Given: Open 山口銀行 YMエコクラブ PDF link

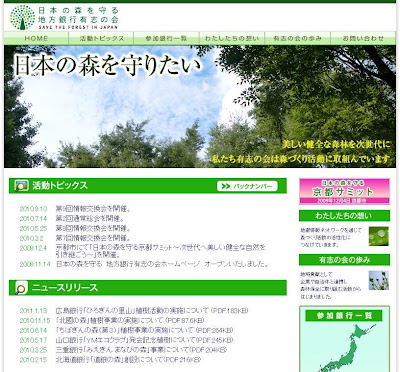Looking at the screenshot, I should point(145,340).
